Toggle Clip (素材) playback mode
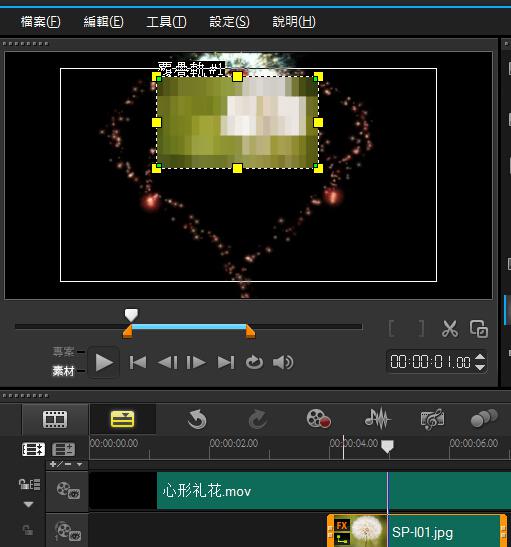Viewport: 511px width, 547px height. point(63,370)
